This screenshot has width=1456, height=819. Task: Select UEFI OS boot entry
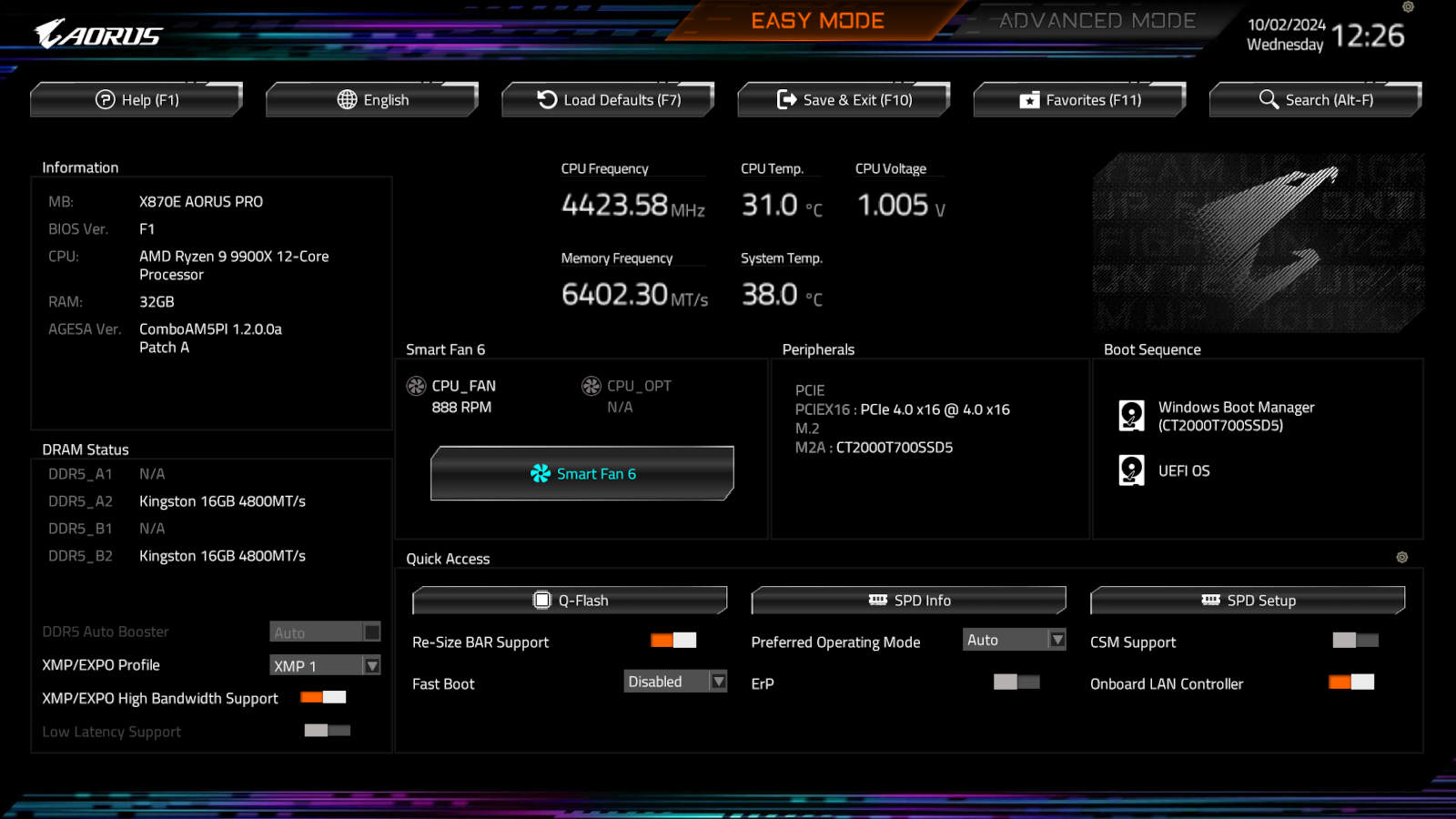coord(1184,470)
